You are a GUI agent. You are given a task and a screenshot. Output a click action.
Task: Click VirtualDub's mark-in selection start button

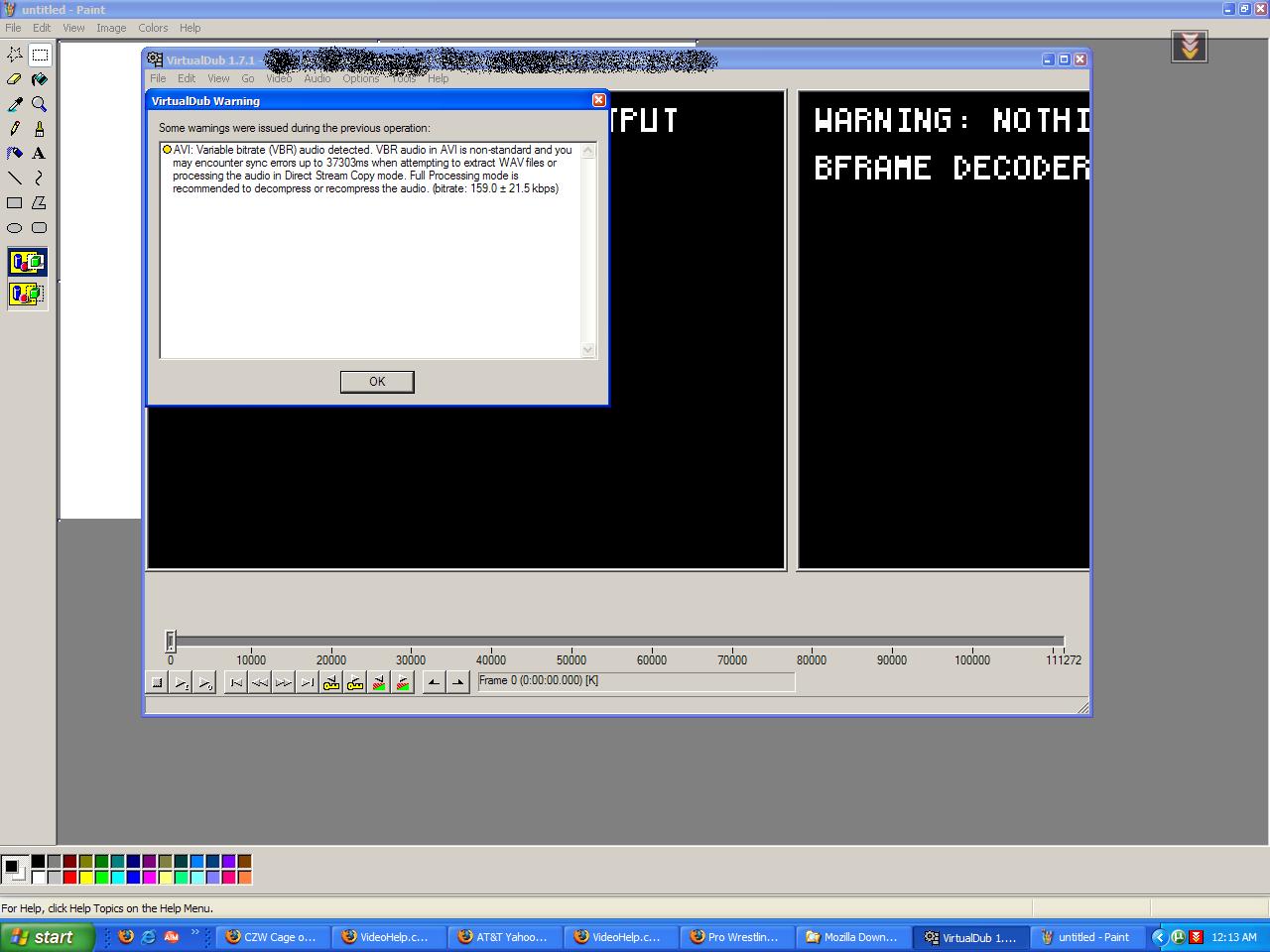(434, 682)
